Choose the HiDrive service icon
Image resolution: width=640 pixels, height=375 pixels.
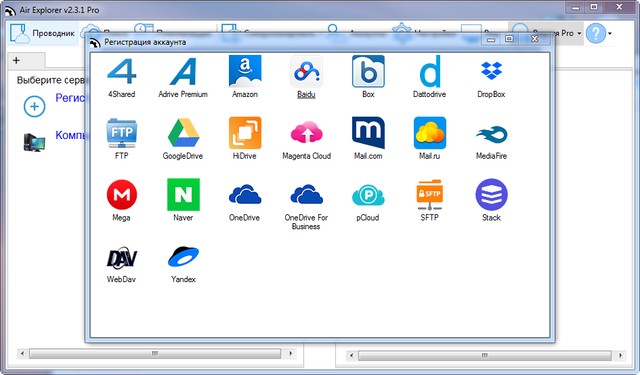[245, 133]
